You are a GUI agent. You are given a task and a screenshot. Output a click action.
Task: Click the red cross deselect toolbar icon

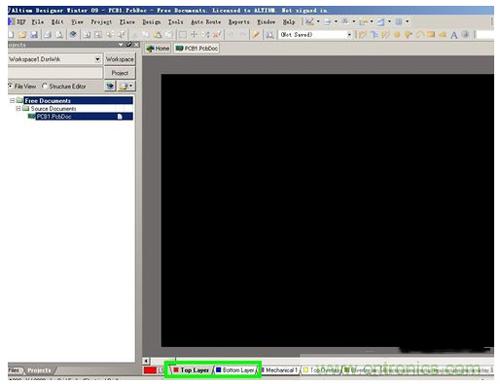click(x=217, y=35)
